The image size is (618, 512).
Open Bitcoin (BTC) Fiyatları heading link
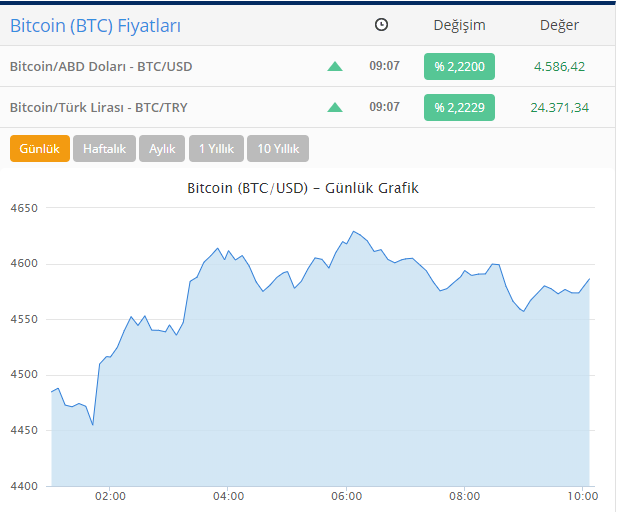click(95, 26)
